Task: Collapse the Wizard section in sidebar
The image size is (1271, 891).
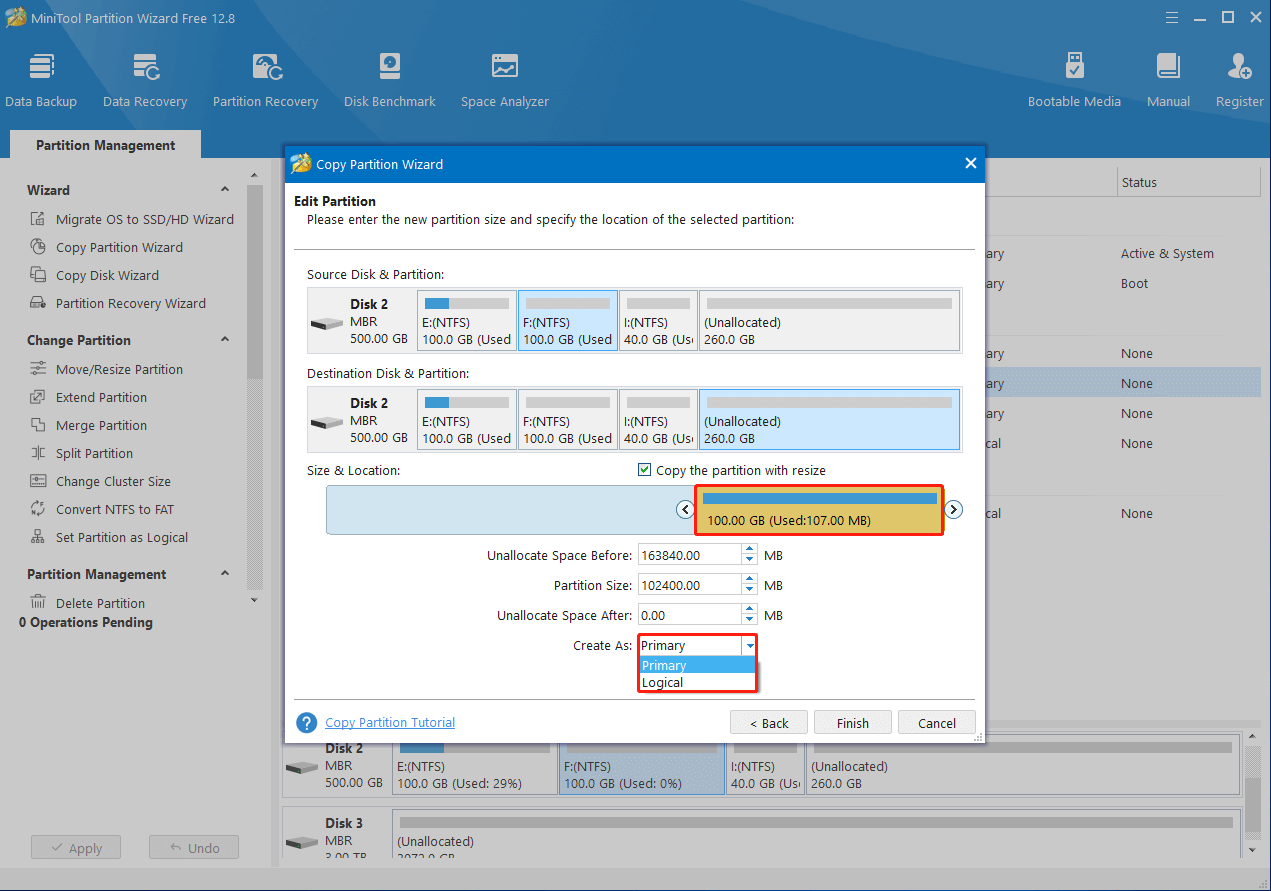Action: pyautogui.click(x=224, y=190)
